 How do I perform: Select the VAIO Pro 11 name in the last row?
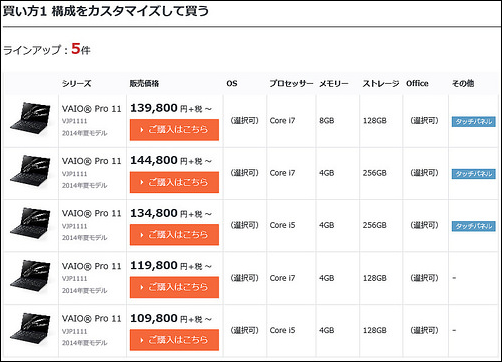point(92,319)
